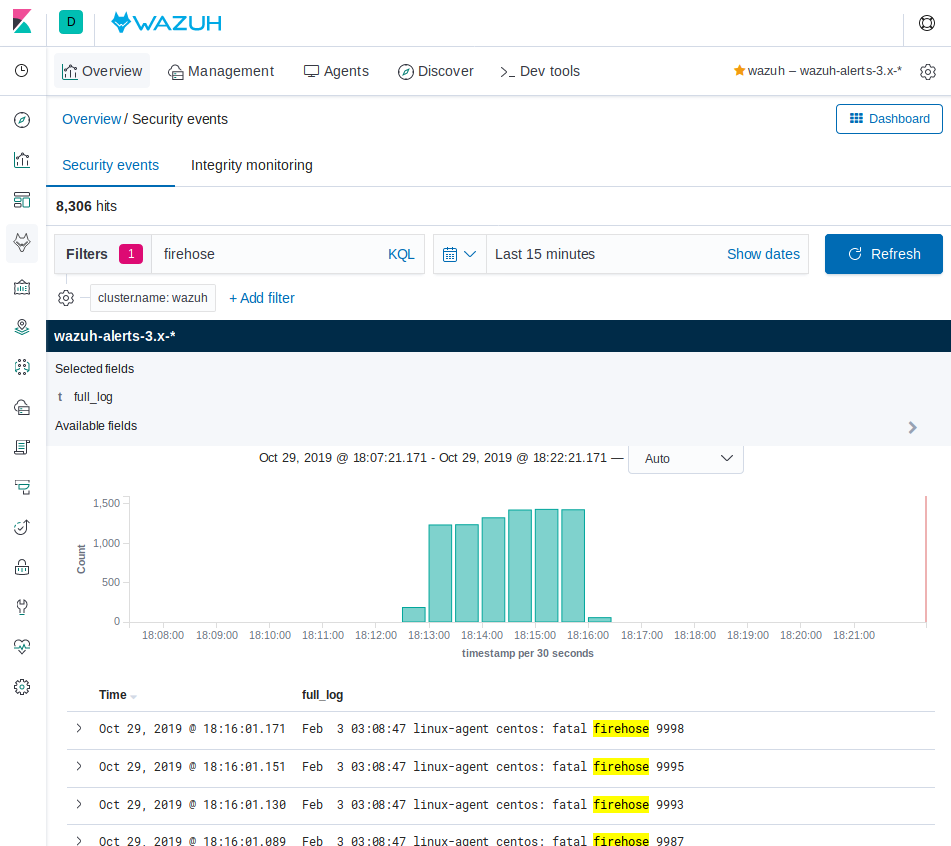Image resolution: width=951 pixels, height=846 pixels.
Task: Click the log message ending in 9993
Action: (492, 805)
